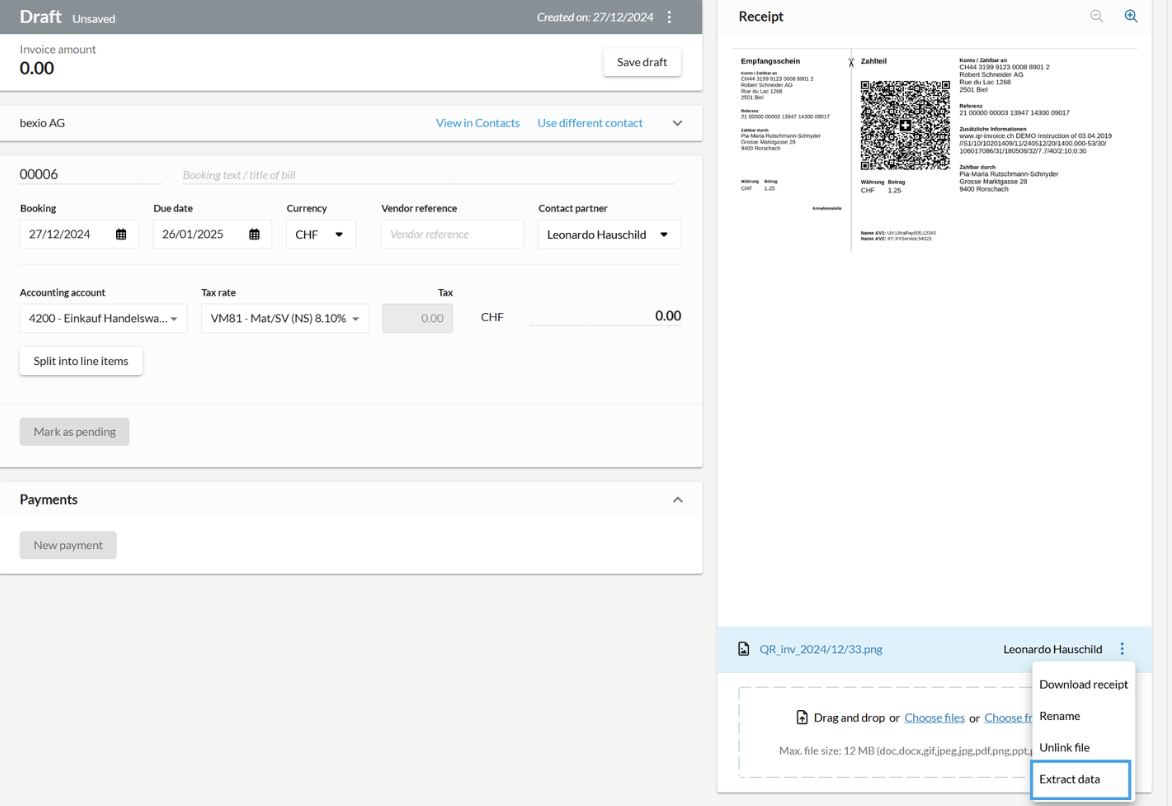Choose Download receipt from the menu
This screenshot has height=806, width=1172.
tap(1083, 685)
